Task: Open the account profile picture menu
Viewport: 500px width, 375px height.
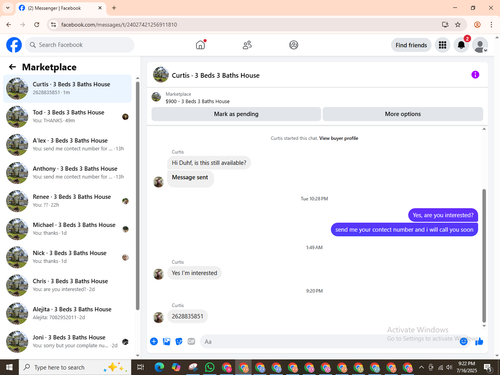Action: coord(480,45)
